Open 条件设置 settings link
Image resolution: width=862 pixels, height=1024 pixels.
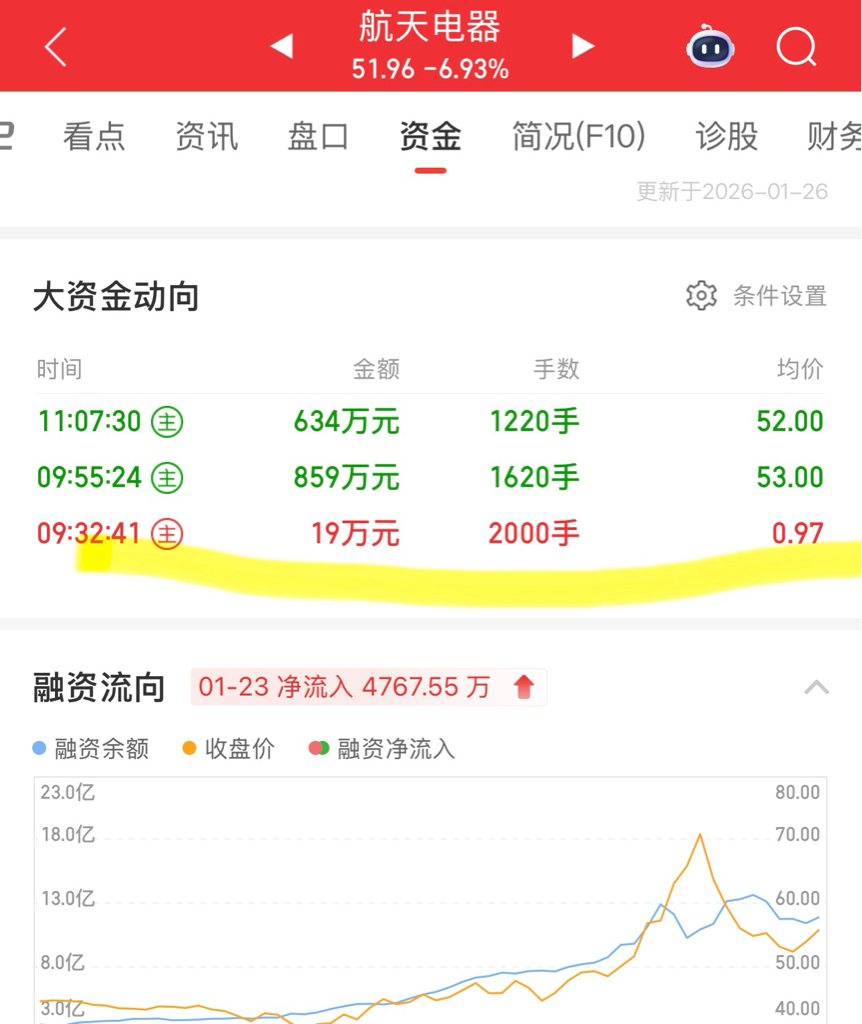click(780, 296)
